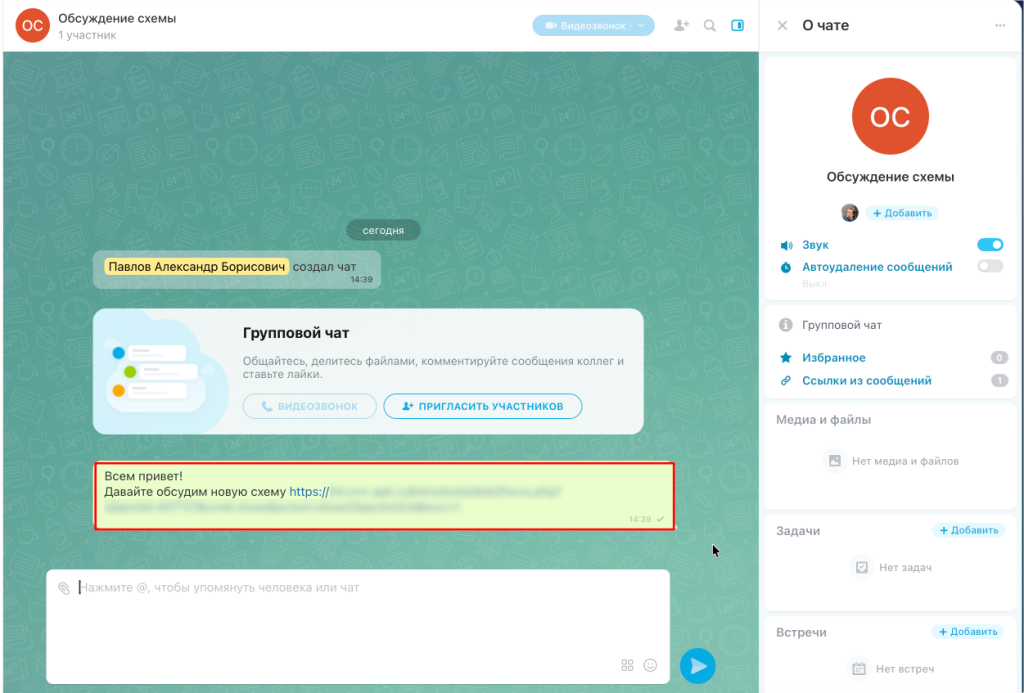Image resolution: width=1024 pixels, height=693 pixels.
Task: Enable the "Автоудаление сообщений" toggle
Action: pos(990,266)
